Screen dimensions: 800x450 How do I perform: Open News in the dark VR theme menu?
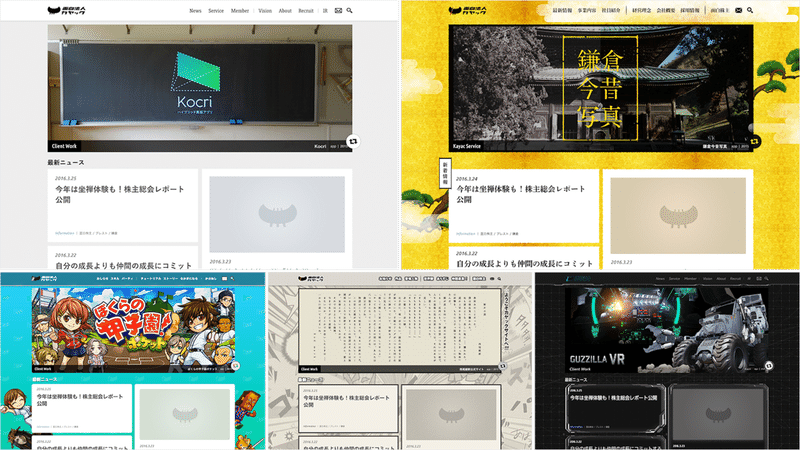pyautogui.click(x=660, y=279)
